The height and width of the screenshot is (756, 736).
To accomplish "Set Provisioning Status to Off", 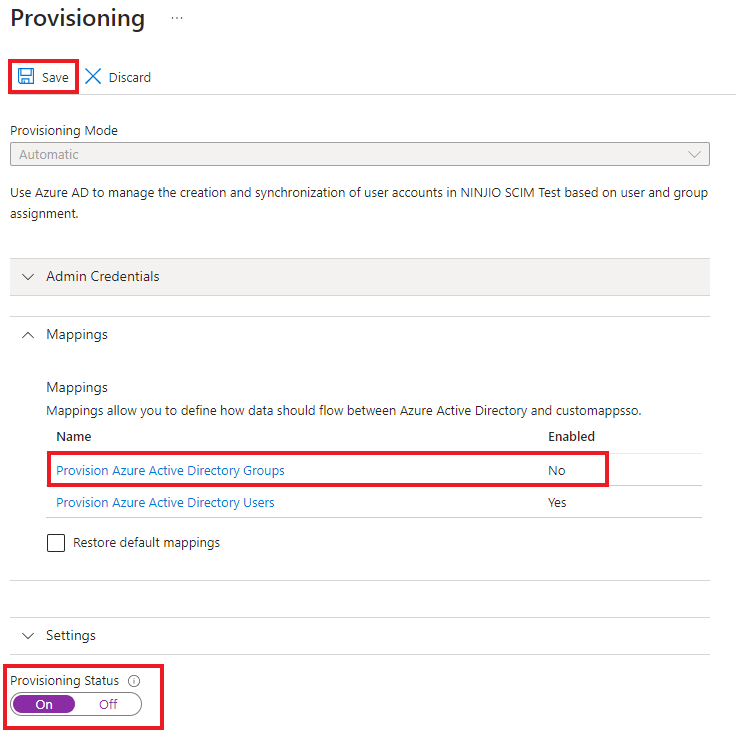I will [x=108, y=704].
